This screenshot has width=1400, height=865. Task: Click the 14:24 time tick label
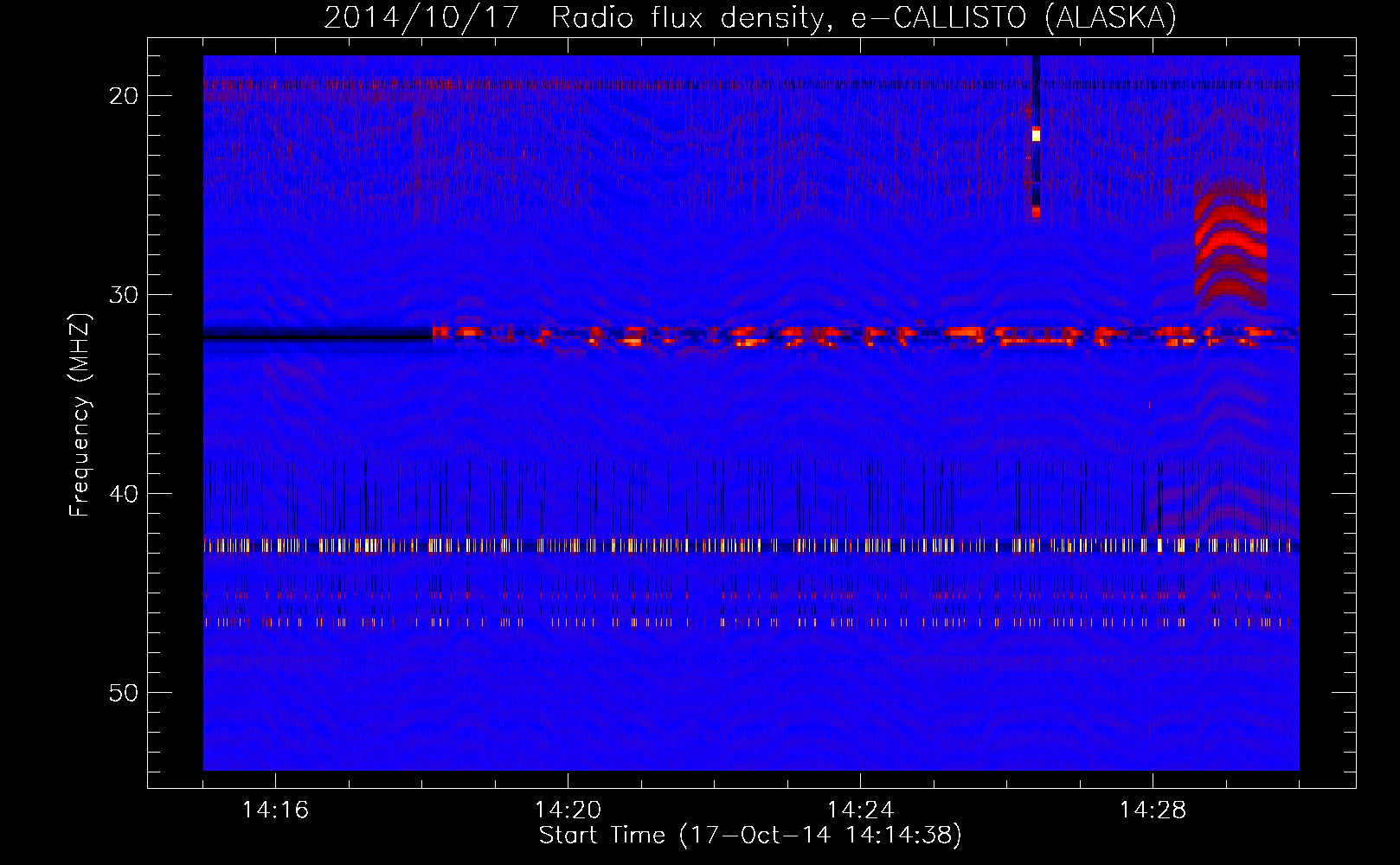[860, 811]
